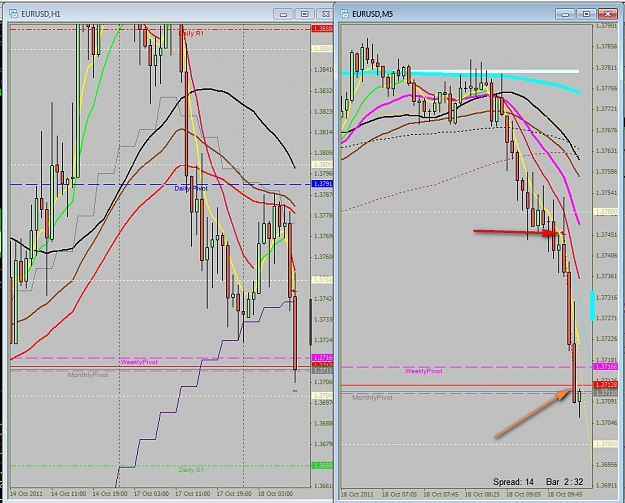
Task: Click the Daily S1 label on H1 chart
Action: (191, 470)
